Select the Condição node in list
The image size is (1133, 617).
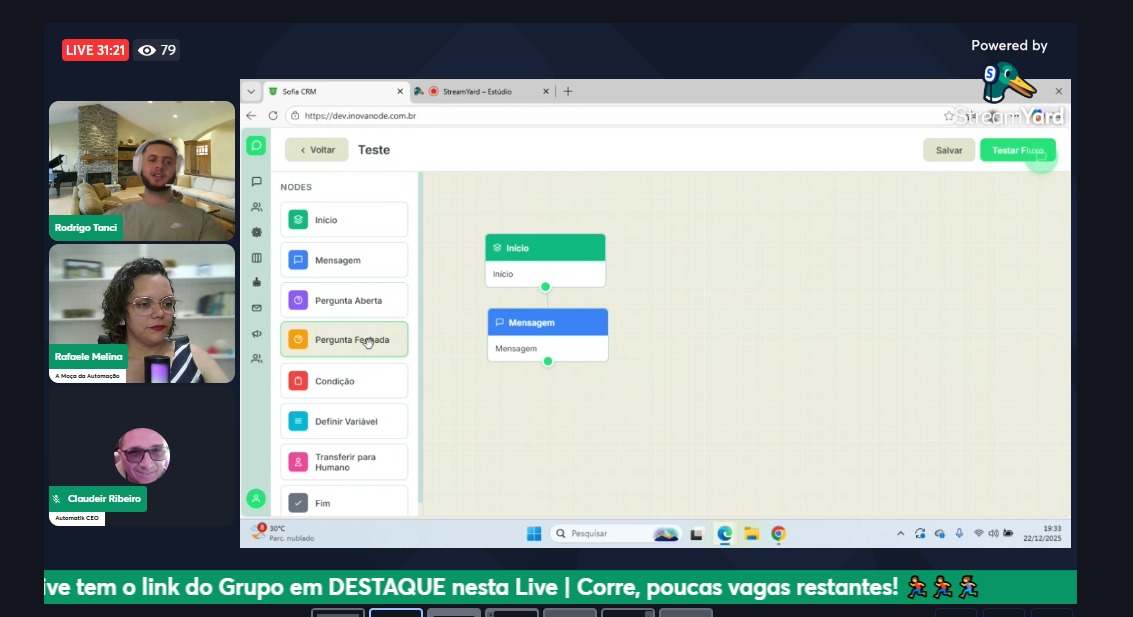(x=344, y=381)
